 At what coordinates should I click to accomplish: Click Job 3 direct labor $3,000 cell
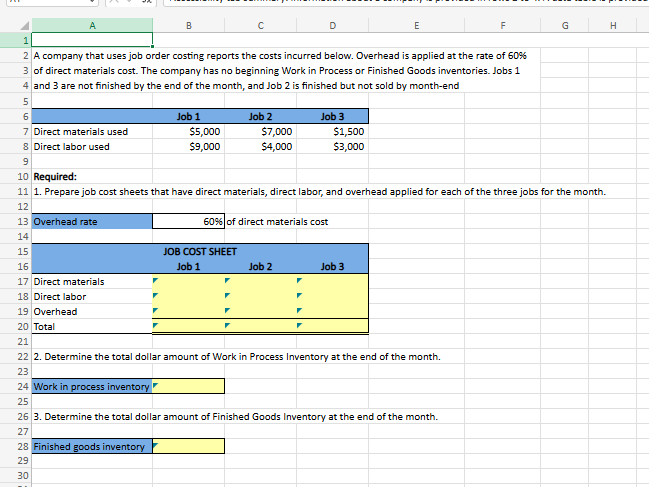point(333,146)
